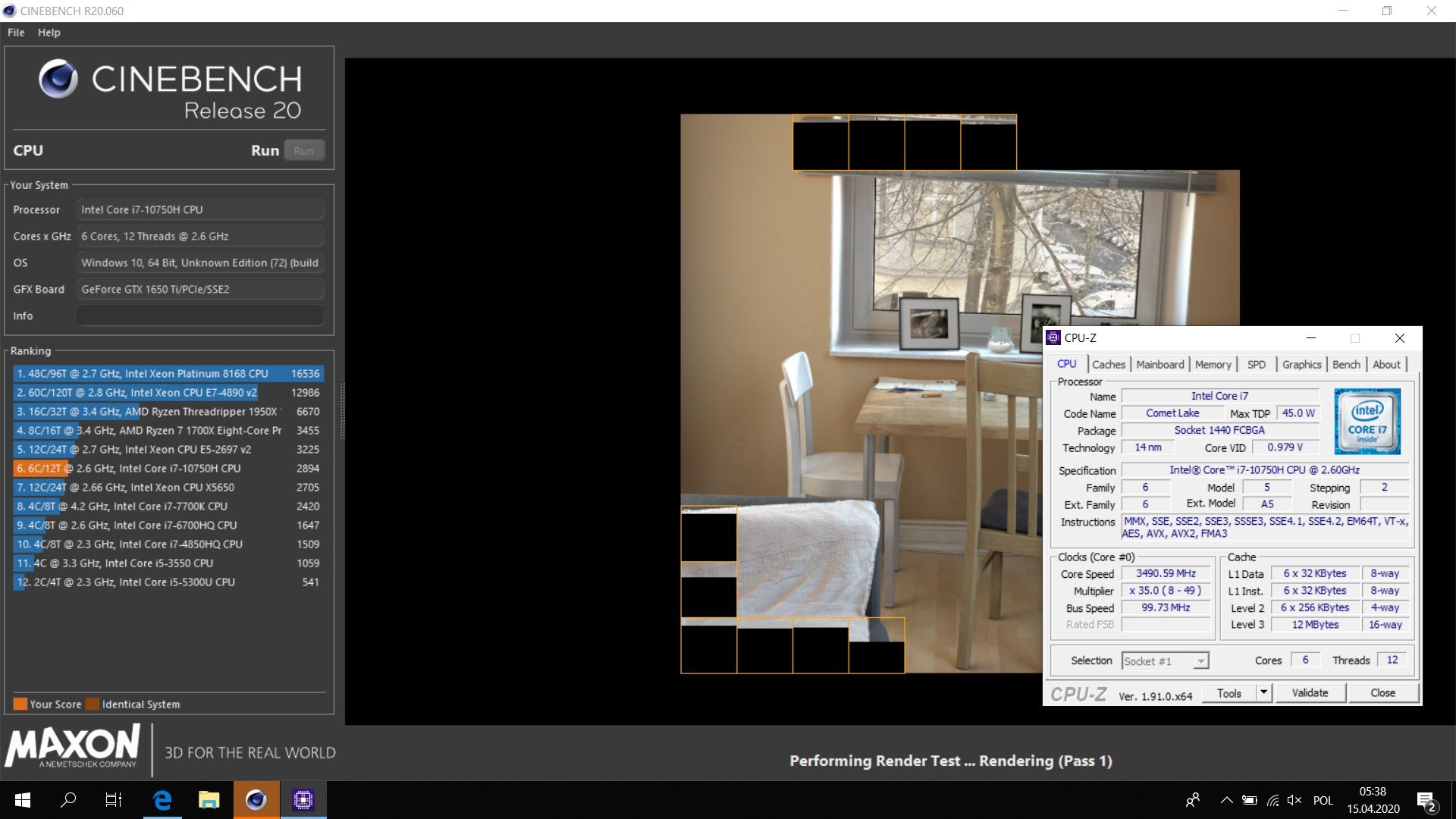
Task: Open Task View on the taskbar
Action: pos(114,800)
